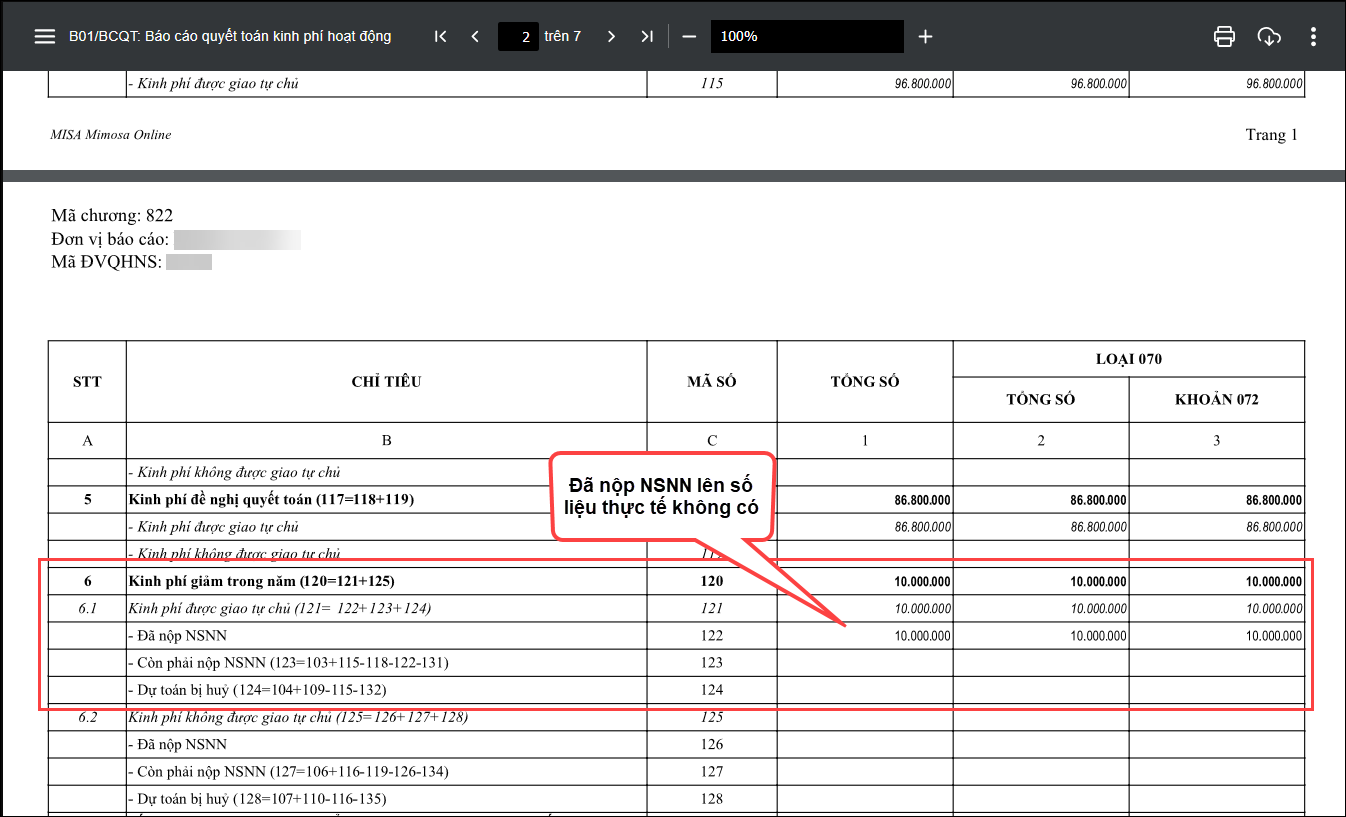
Task: Open the 100% zoom level box
Action: point(806,36)
